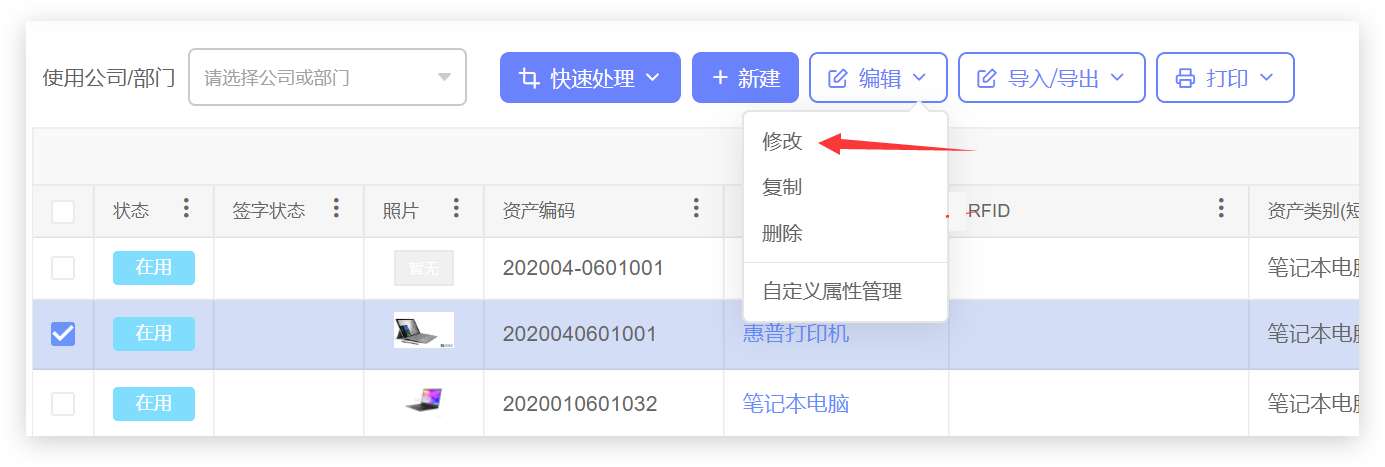Open the 签字状态 column options dots
This screenshot has width=1385, height=467.
tap(336, 208)
